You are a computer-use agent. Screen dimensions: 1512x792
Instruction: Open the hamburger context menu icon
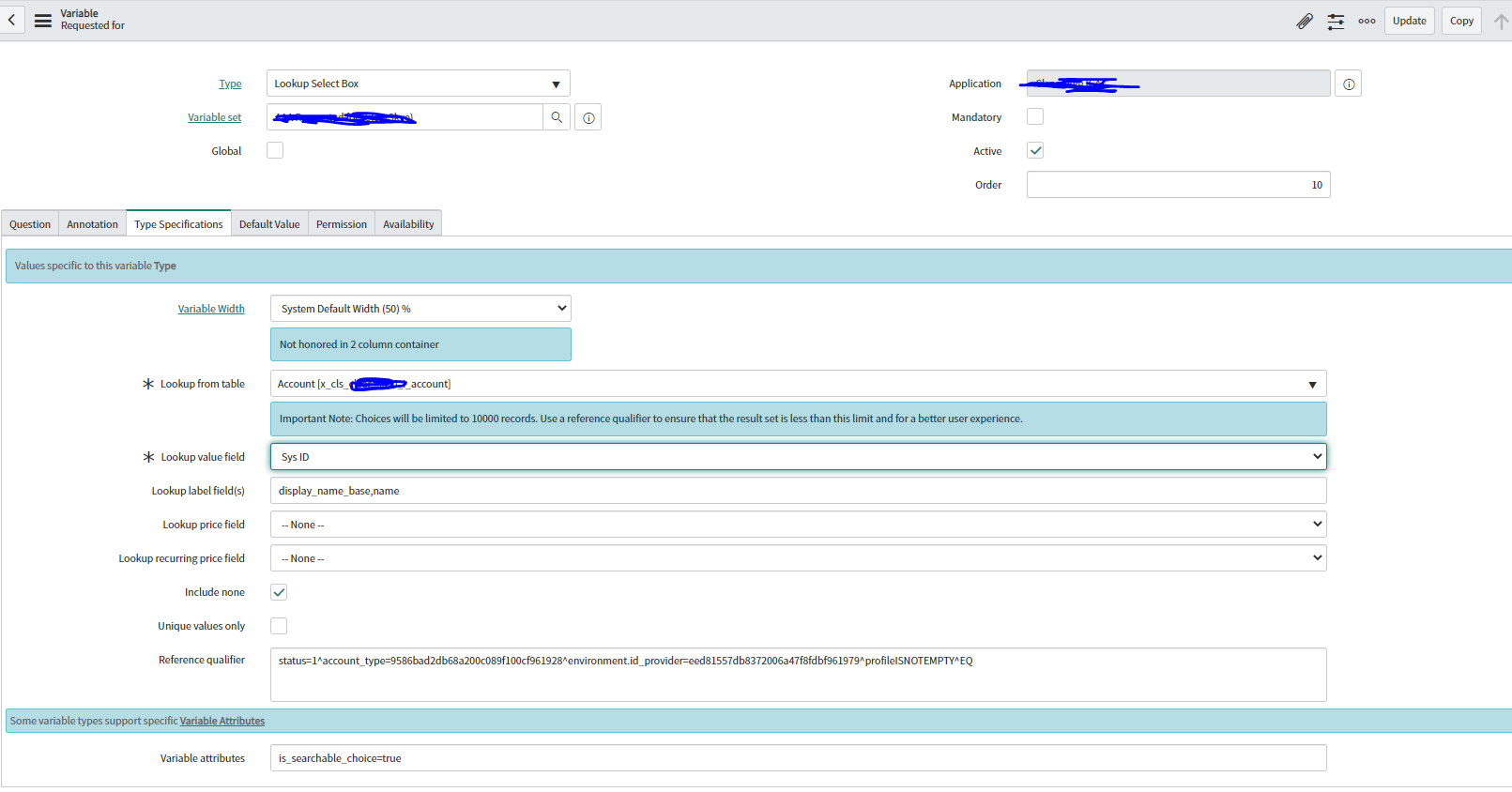click(x=43, y=20)
